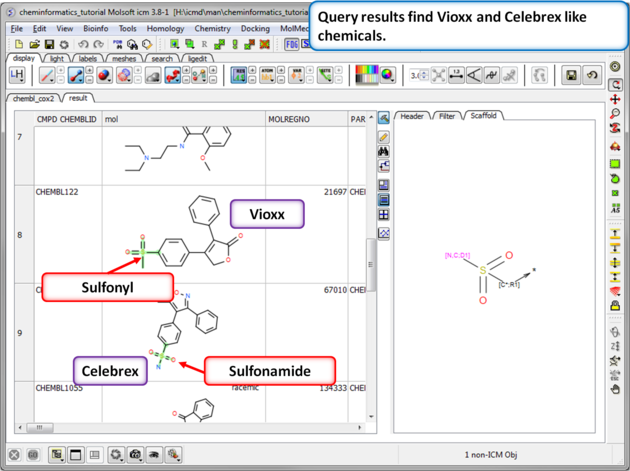Viewport: 630px width, 471px height.
Task: Click the table plot chart icon
Action: [384, 233]
